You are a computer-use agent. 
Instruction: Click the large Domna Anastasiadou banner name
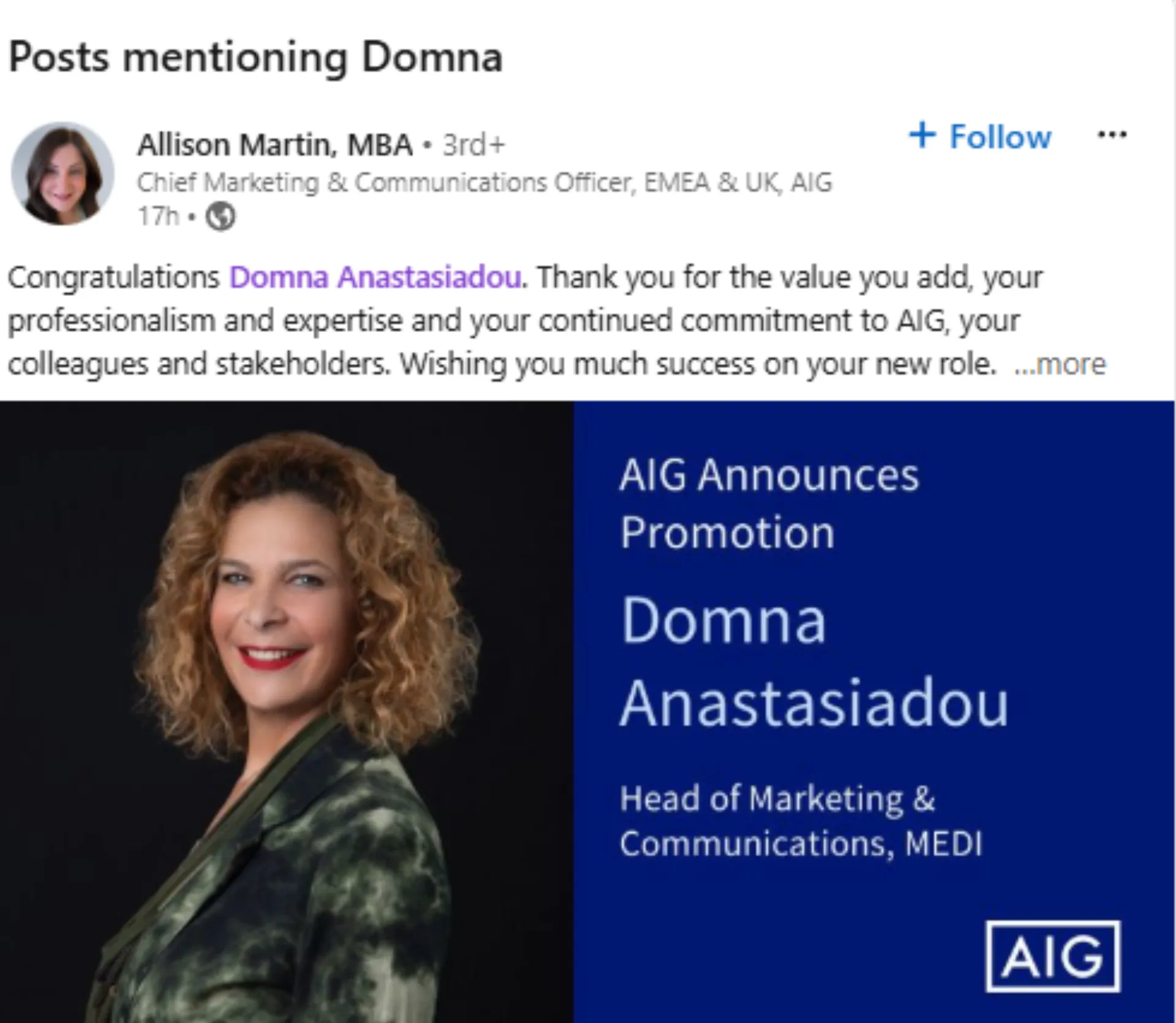pyautogui.click(x=813, y=662)
